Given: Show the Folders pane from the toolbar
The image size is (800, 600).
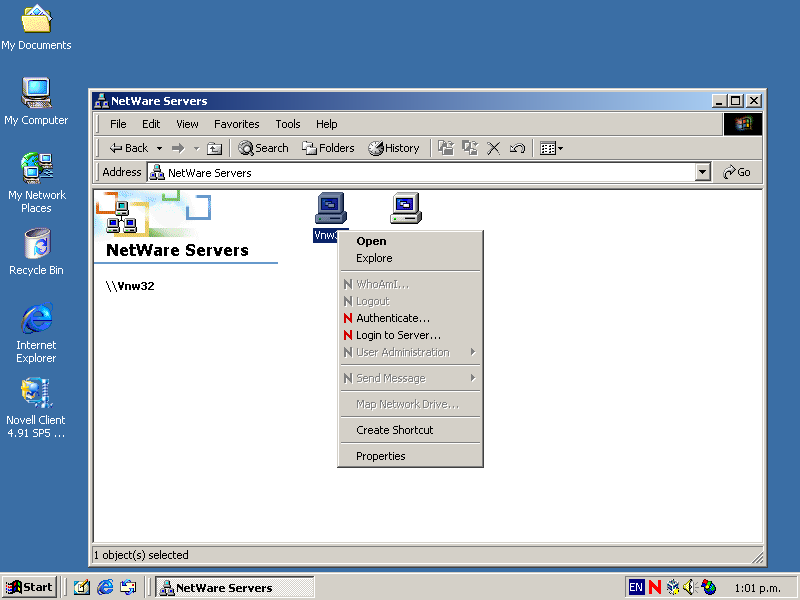Looking at the screenshot, I should click(x=328, y=148).
